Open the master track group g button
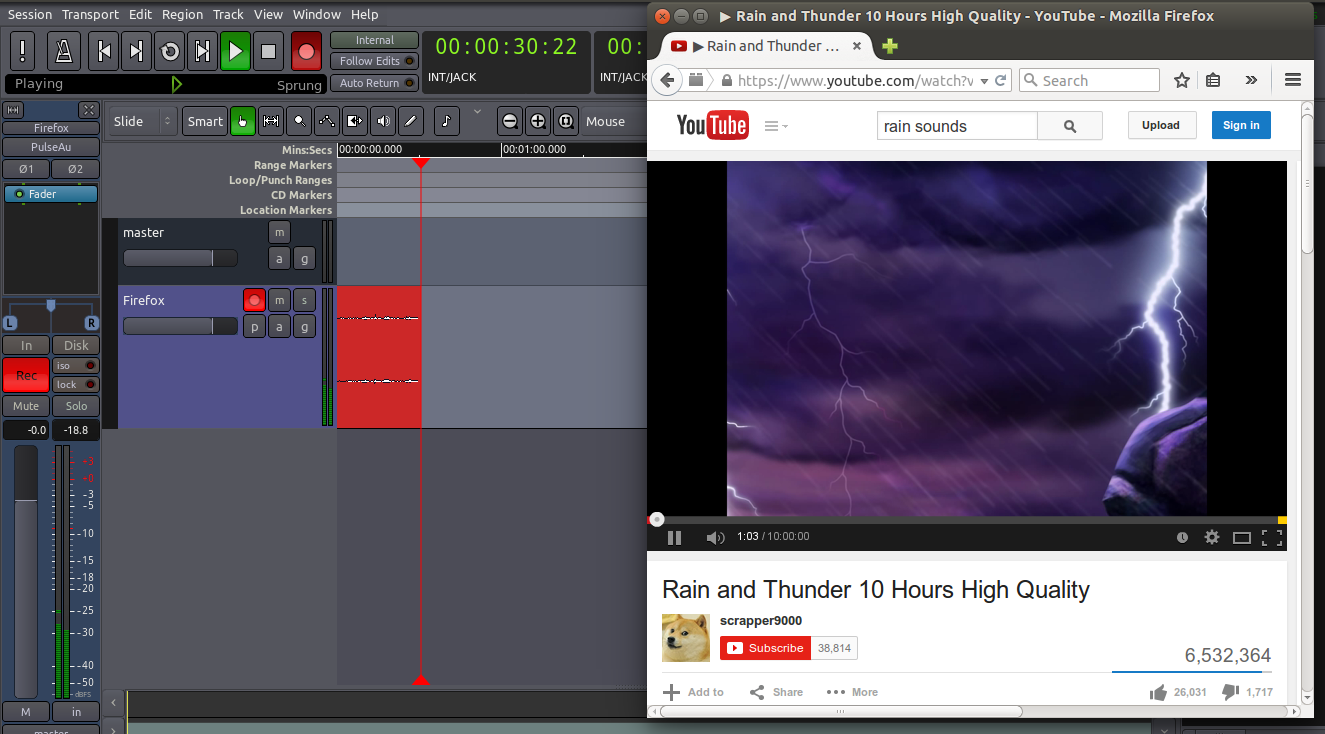1325x734 pixels. point(304,258)
